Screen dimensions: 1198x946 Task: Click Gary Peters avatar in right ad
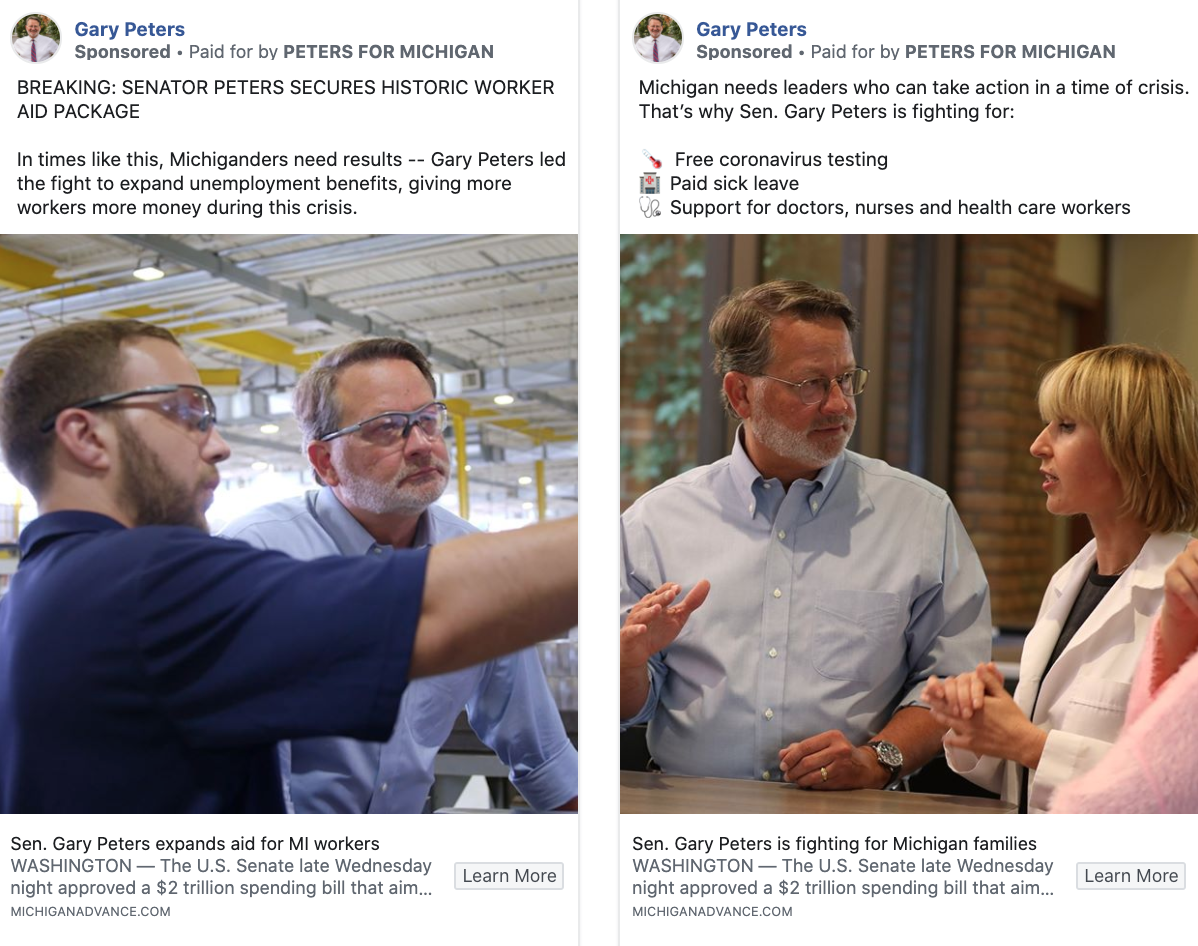pyautogui.click(x=657, y=38)
